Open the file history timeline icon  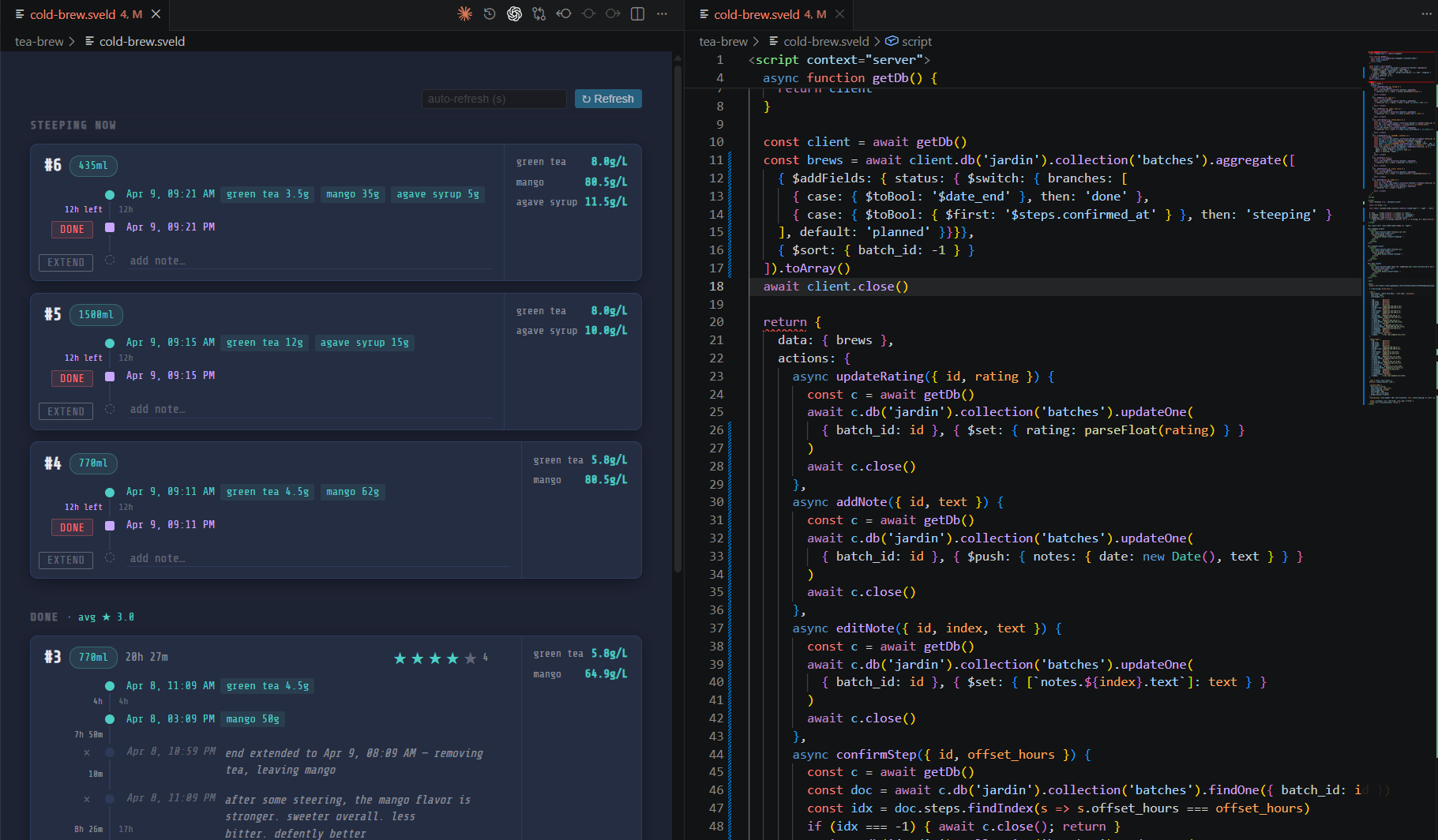pyautogui.click(x=490, y=13)
